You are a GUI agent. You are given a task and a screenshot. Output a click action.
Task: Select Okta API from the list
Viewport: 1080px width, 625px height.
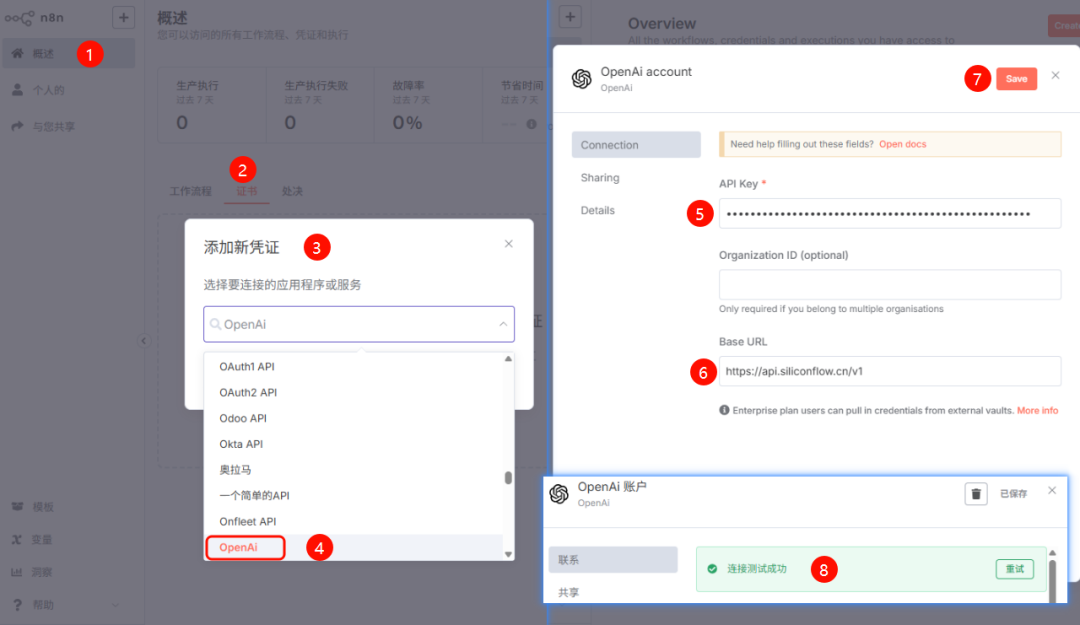353,444
